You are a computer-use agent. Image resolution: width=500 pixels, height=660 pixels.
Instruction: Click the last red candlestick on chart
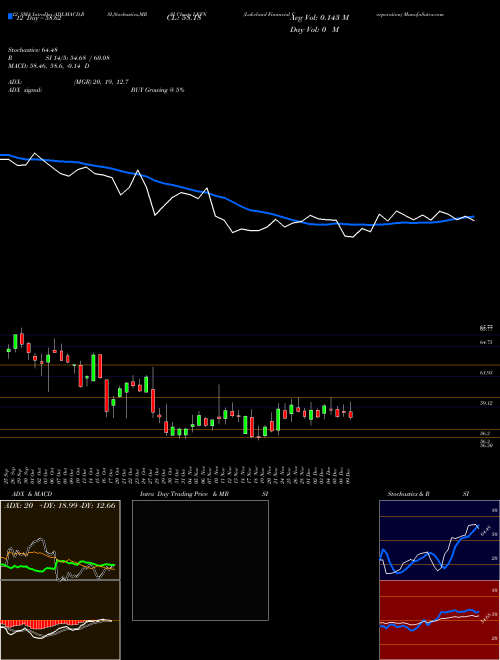[x=351, y=414]
